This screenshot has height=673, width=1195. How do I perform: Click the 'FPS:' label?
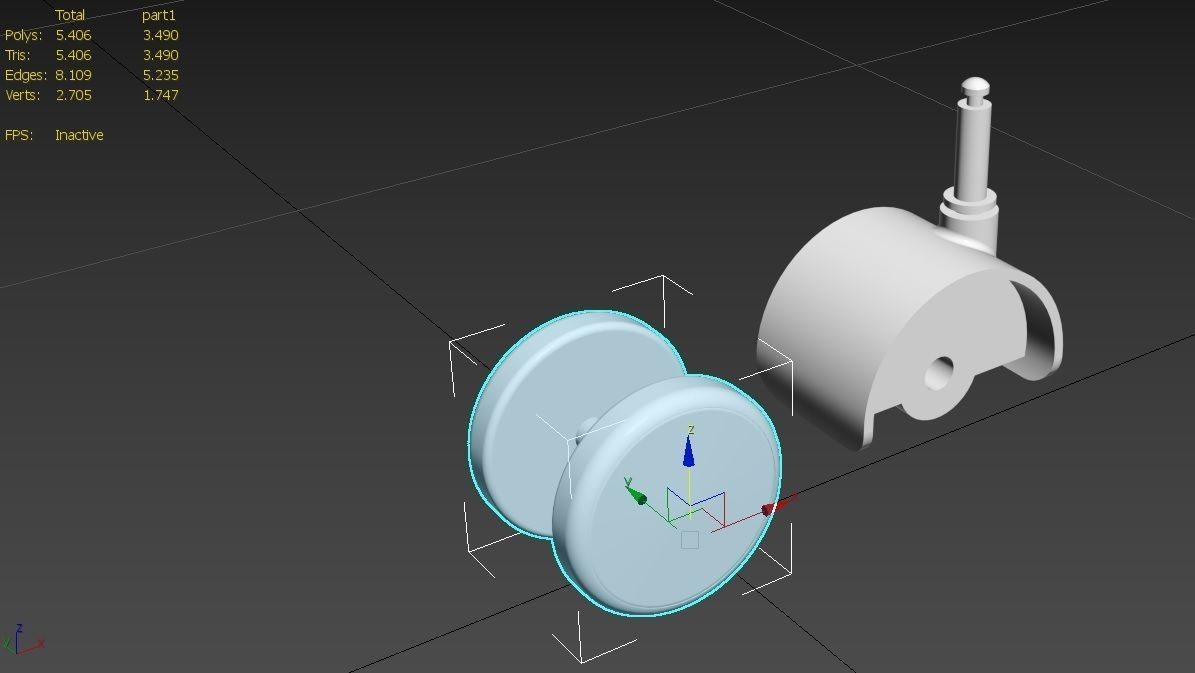(x=19, y=135)
